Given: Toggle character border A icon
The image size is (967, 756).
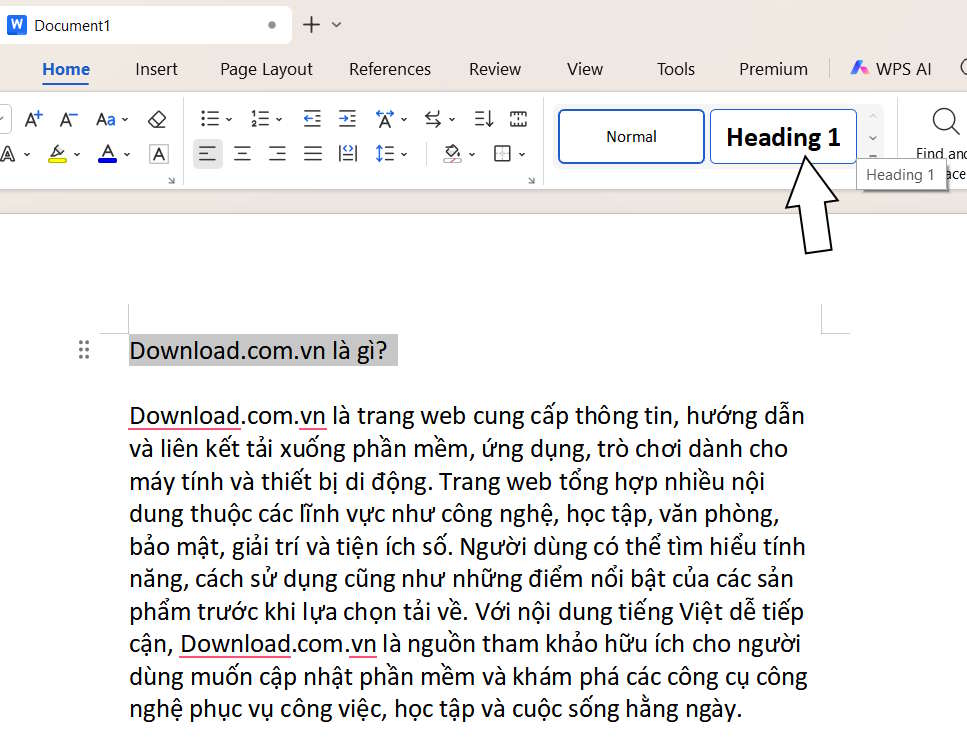Looking at the screenshot, I should (x=158, y=154).
